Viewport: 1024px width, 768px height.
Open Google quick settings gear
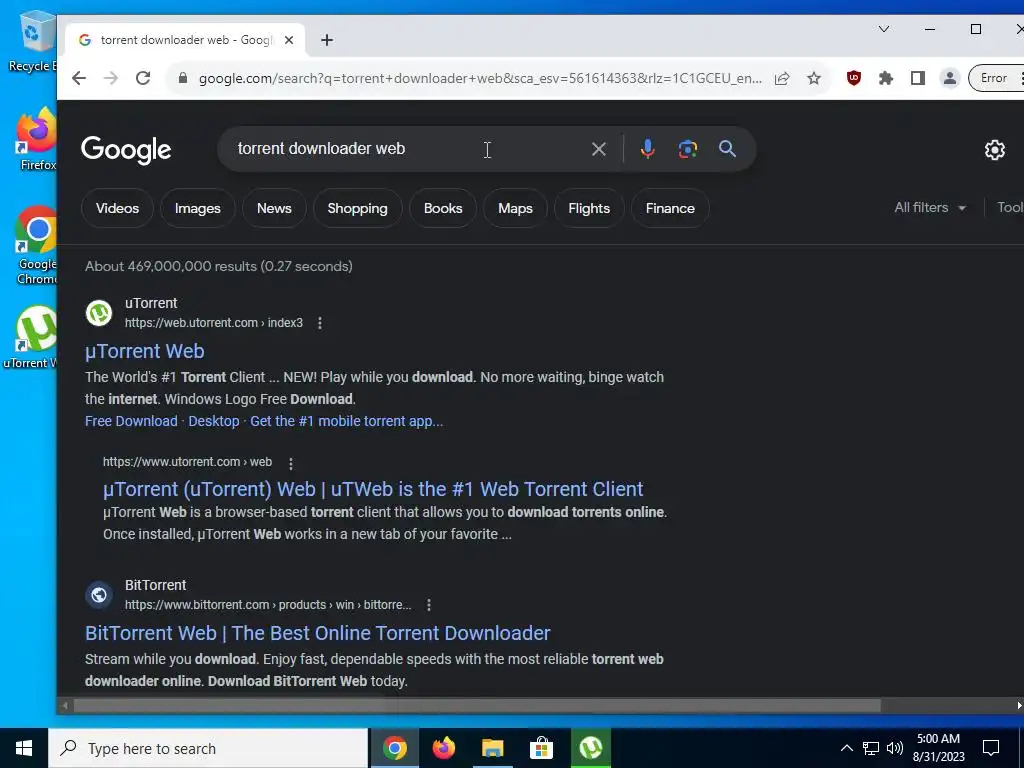coord(995,150)
